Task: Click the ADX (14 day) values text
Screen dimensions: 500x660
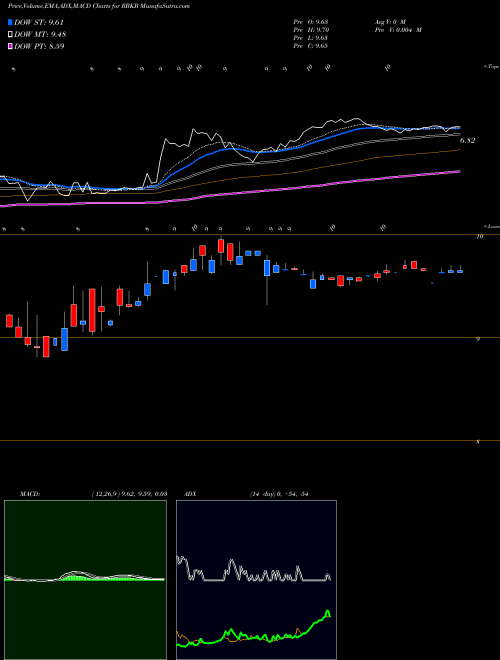Action: [x=279, y=494]
